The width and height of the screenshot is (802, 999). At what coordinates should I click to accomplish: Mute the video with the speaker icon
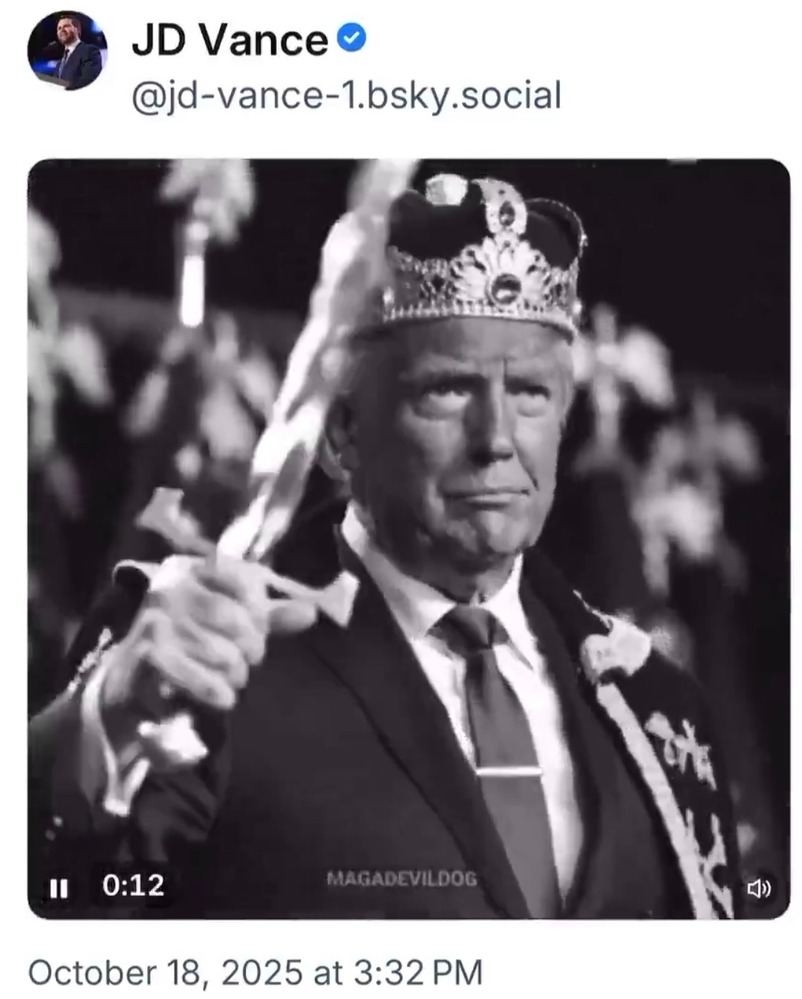[759, 888]
